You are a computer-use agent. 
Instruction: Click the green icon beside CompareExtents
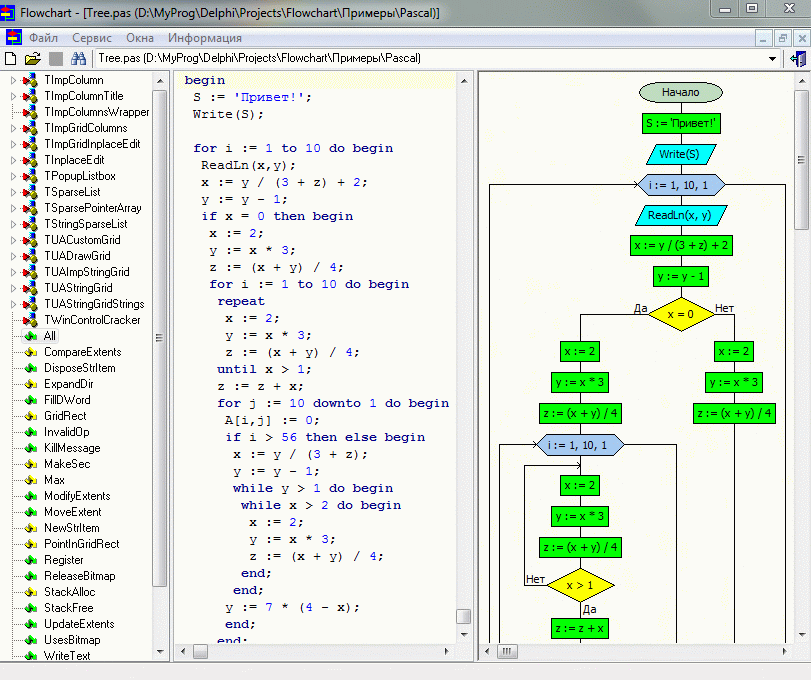(x=30, y=352)
